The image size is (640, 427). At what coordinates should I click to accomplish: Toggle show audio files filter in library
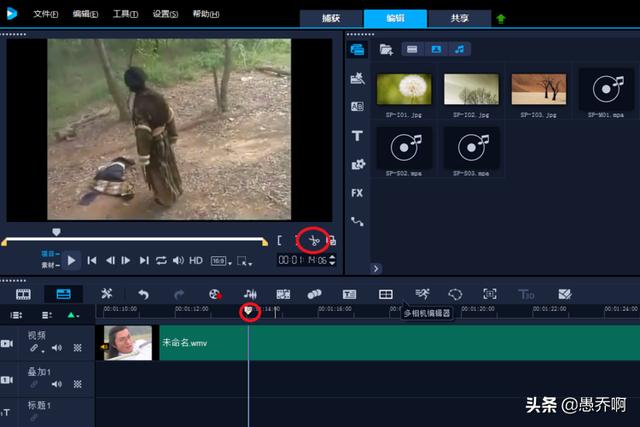pos(460,49)
